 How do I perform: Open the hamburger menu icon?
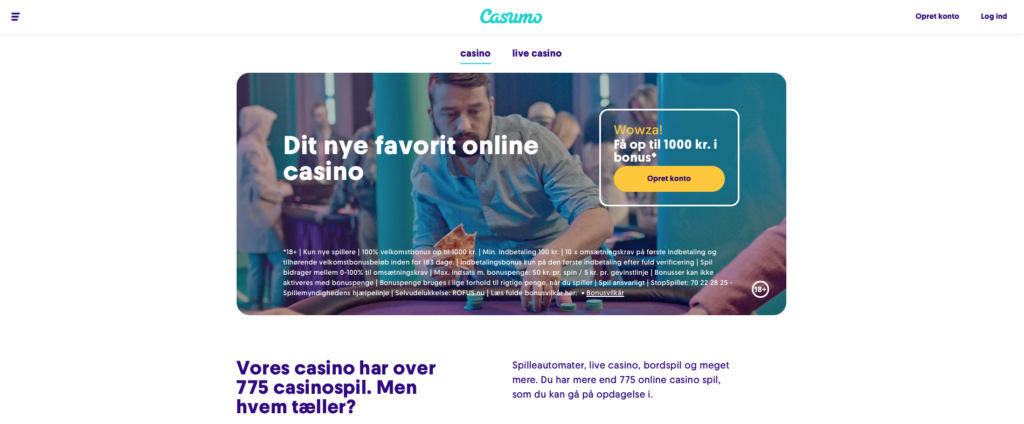(x=16, y=16)
